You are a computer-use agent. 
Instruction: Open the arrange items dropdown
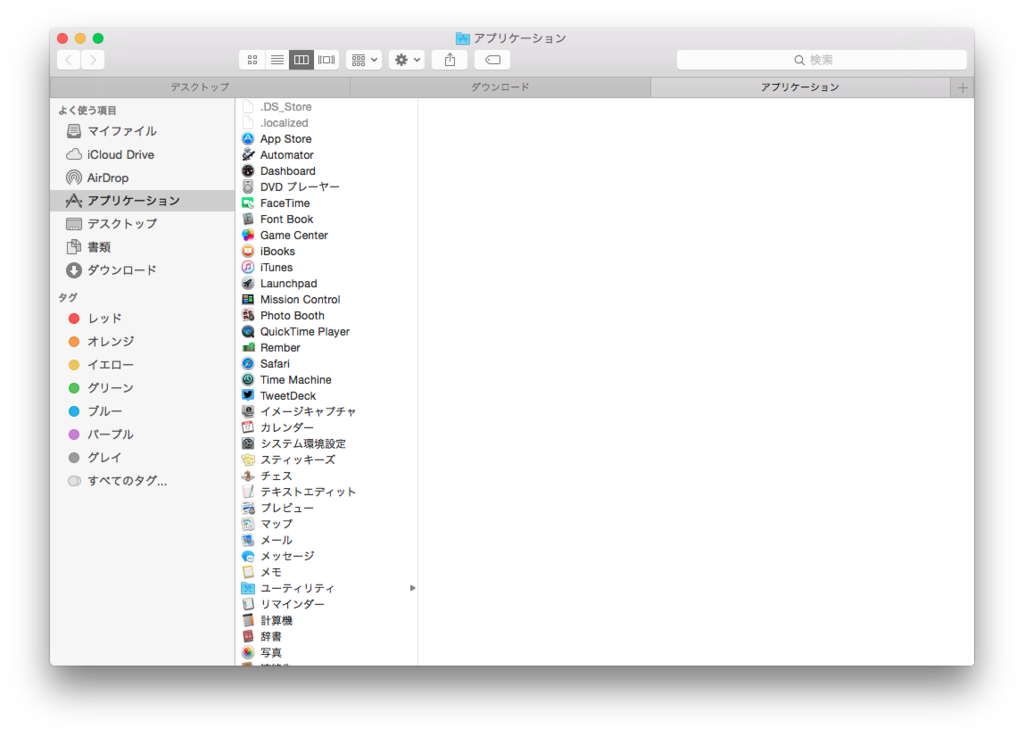(x=364, y=60)
